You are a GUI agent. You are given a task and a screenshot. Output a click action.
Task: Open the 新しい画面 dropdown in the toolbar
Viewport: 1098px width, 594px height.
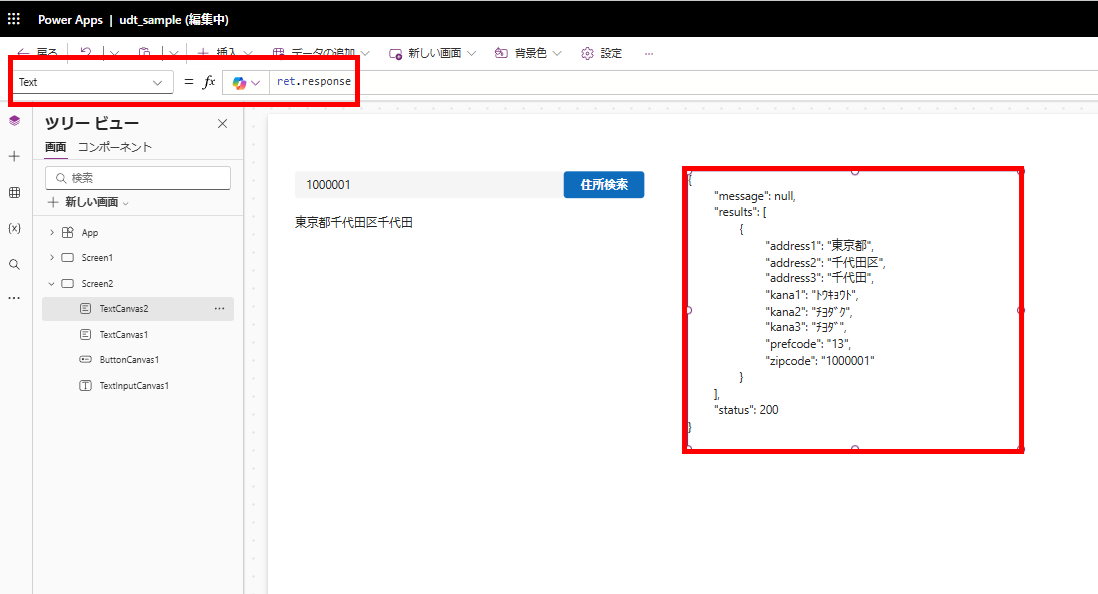pos(432,53)
